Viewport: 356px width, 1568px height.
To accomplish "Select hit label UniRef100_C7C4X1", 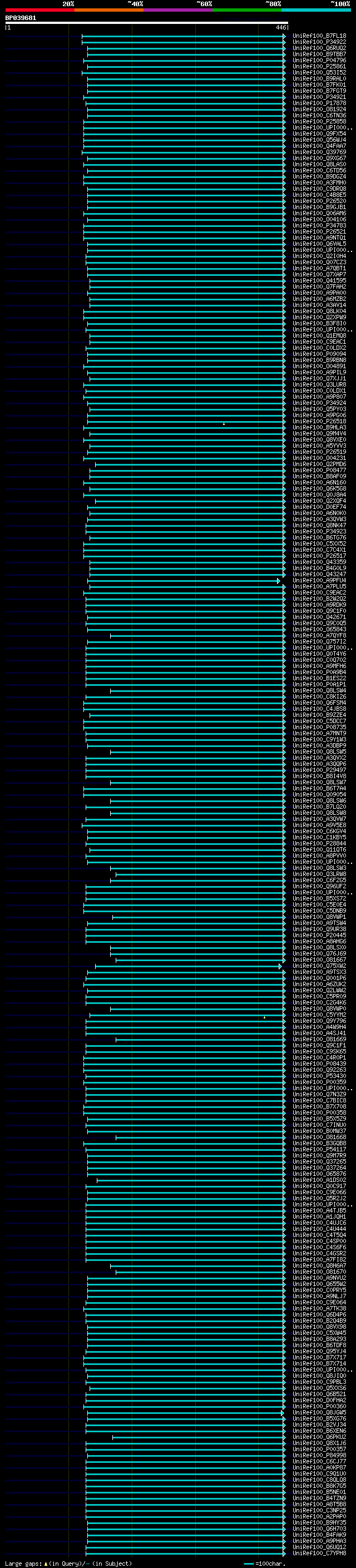I will [x=319, y=550].
